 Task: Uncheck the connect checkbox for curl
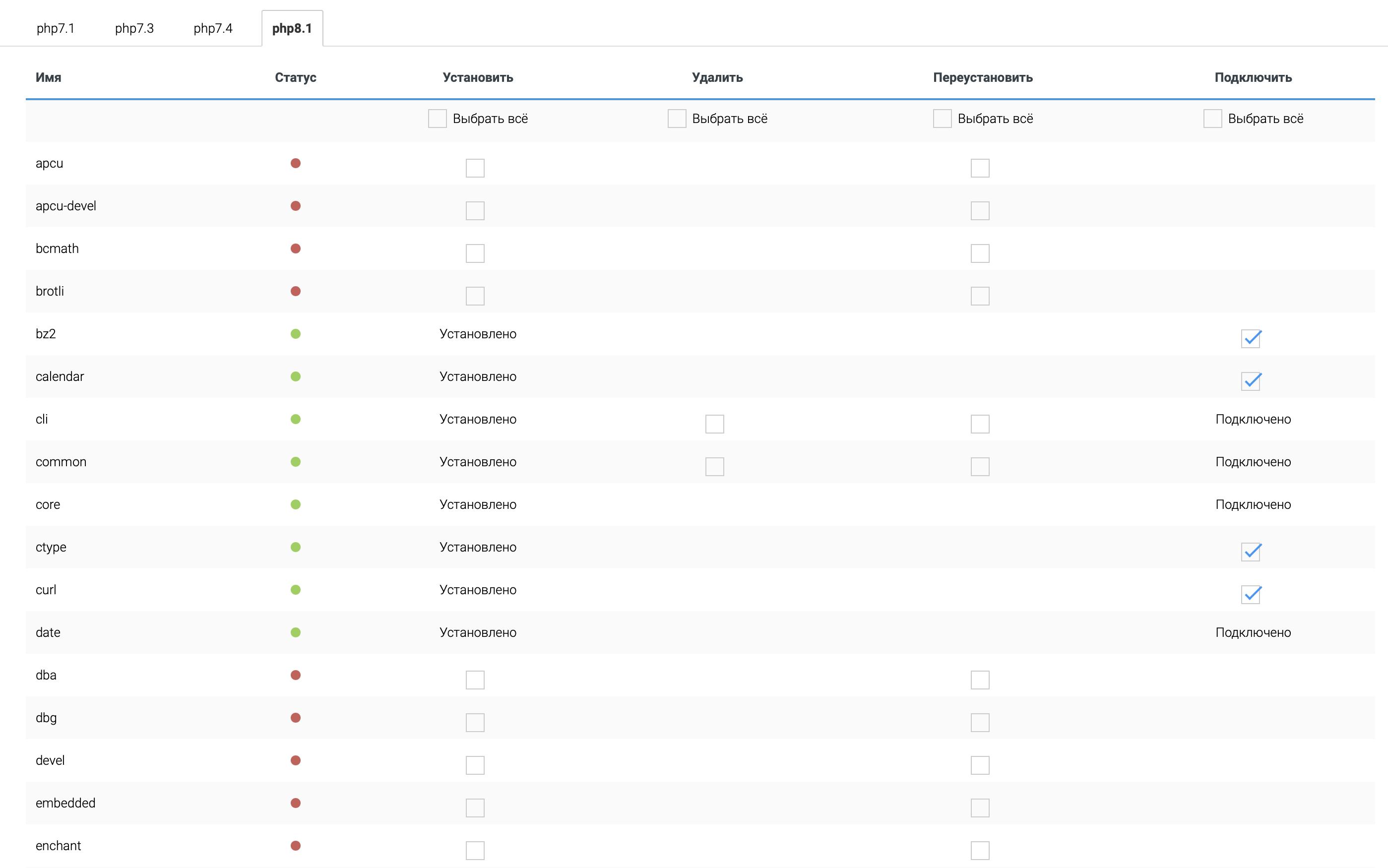(x=1250, y=594)
